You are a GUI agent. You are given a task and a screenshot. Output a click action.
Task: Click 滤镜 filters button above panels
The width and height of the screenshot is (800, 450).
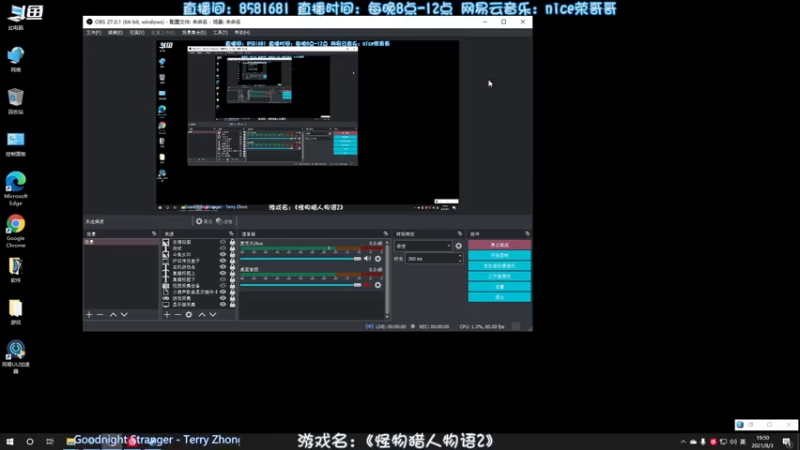224,221
